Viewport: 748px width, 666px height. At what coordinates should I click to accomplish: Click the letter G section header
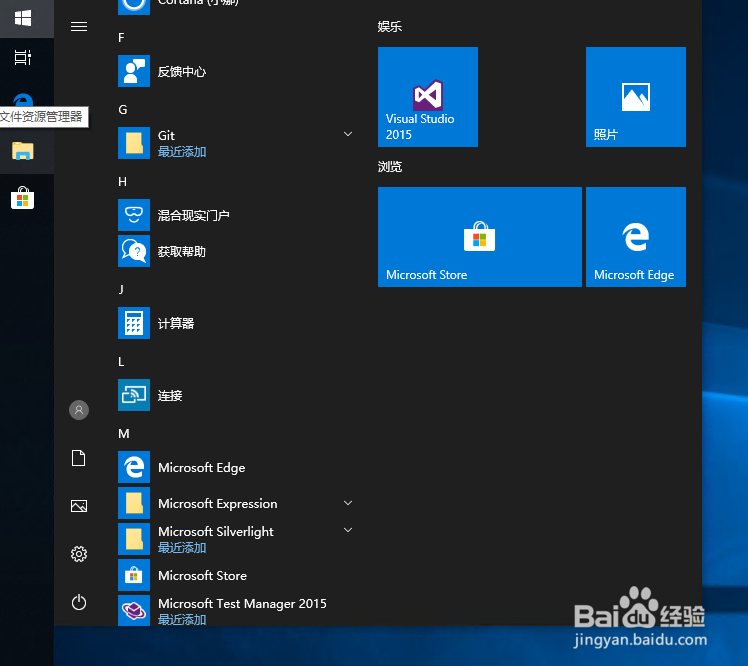click(123, 110)
